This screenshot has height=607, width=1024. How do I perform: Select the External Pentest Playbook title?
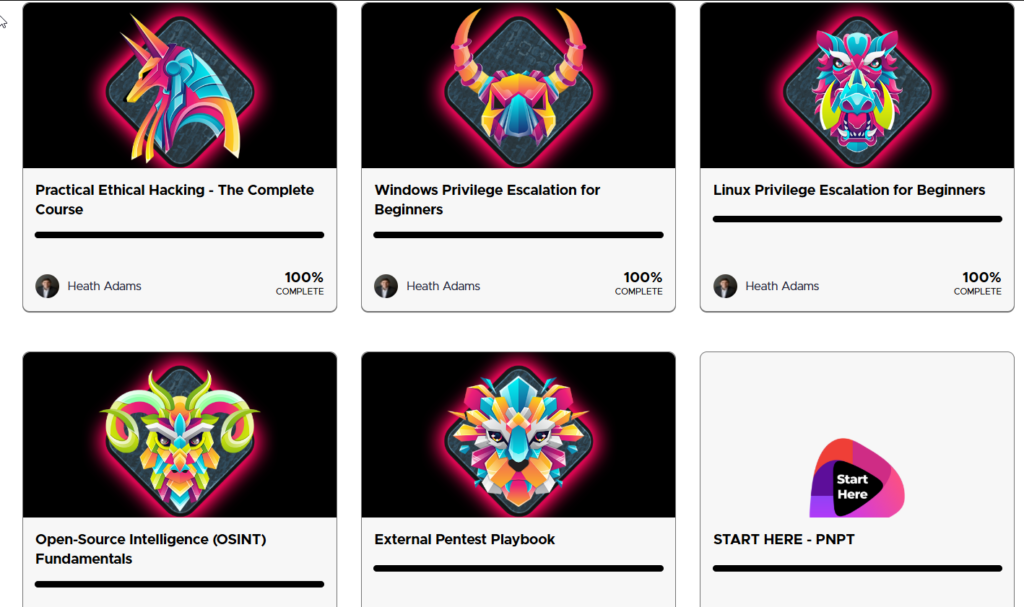point(464,539)
